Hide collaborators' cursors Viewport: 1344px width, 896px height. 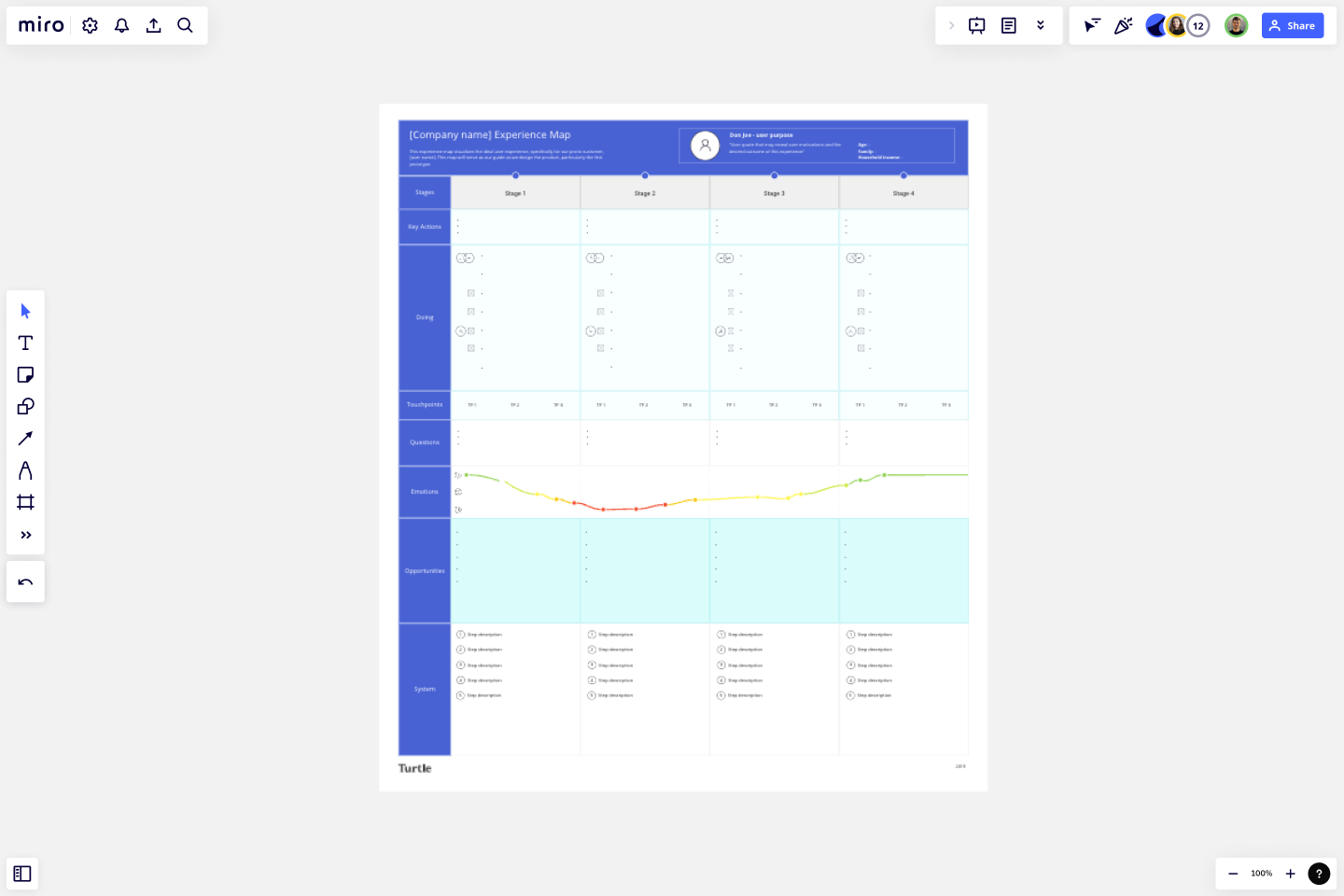(x=1092, y=25)
